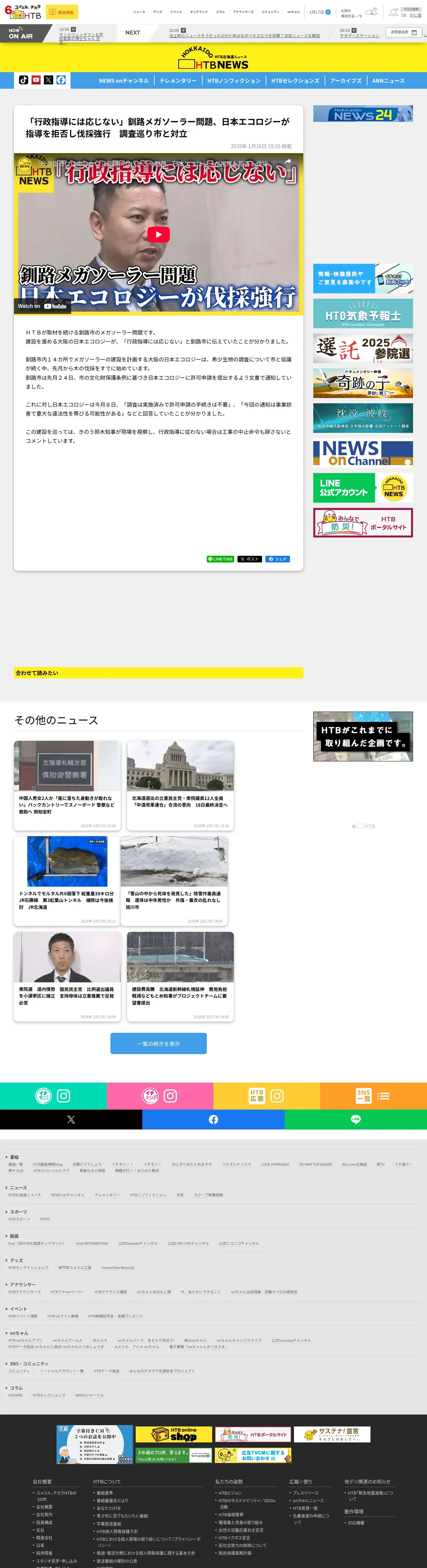Screen dimensions: 427x1568
Task: Open the トンネル モルタル片 news card
Action: tap(67, 881)
